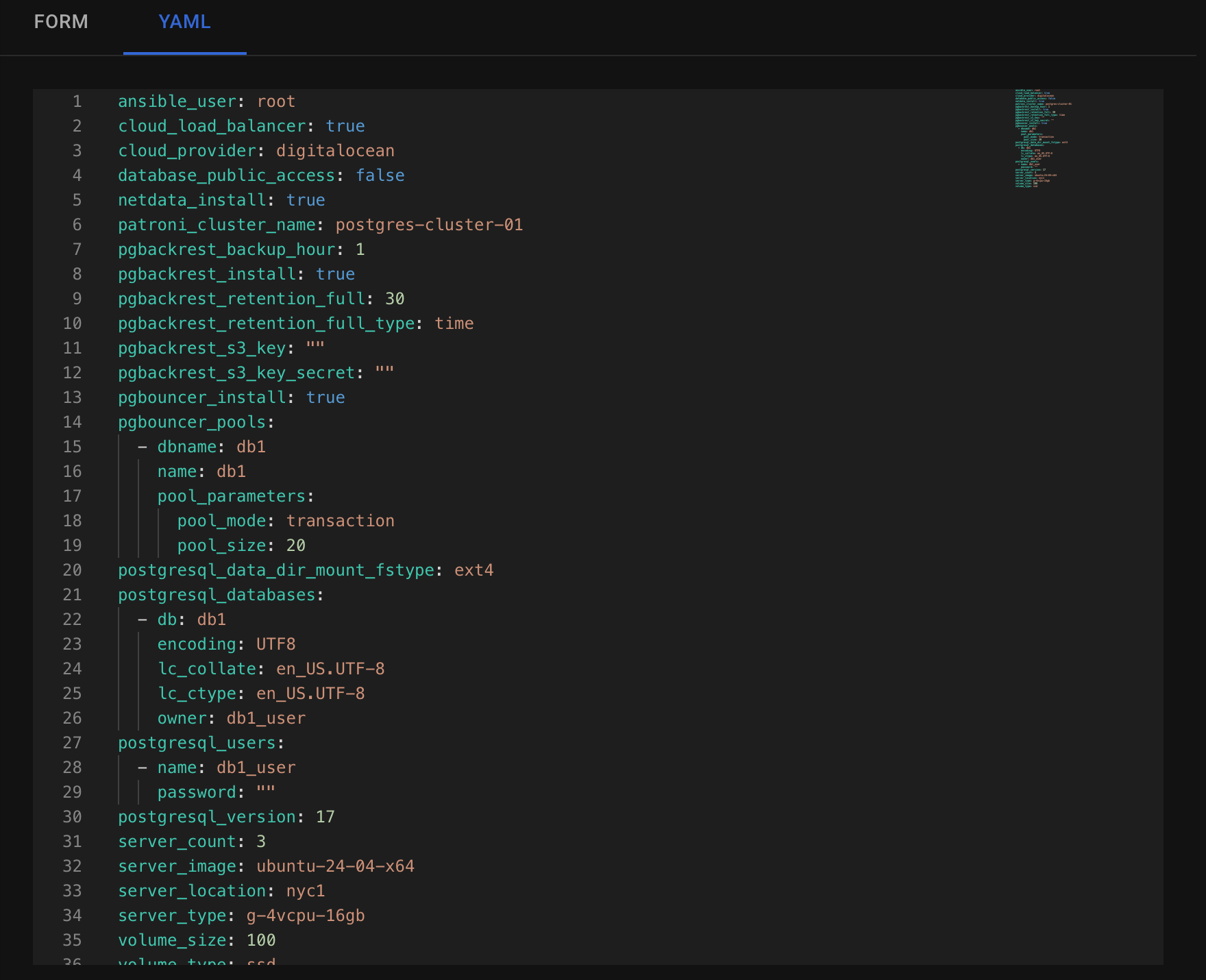Click line number 14 in the gutter
This screenshot has height=980, width=1206.
pos(72,422)
